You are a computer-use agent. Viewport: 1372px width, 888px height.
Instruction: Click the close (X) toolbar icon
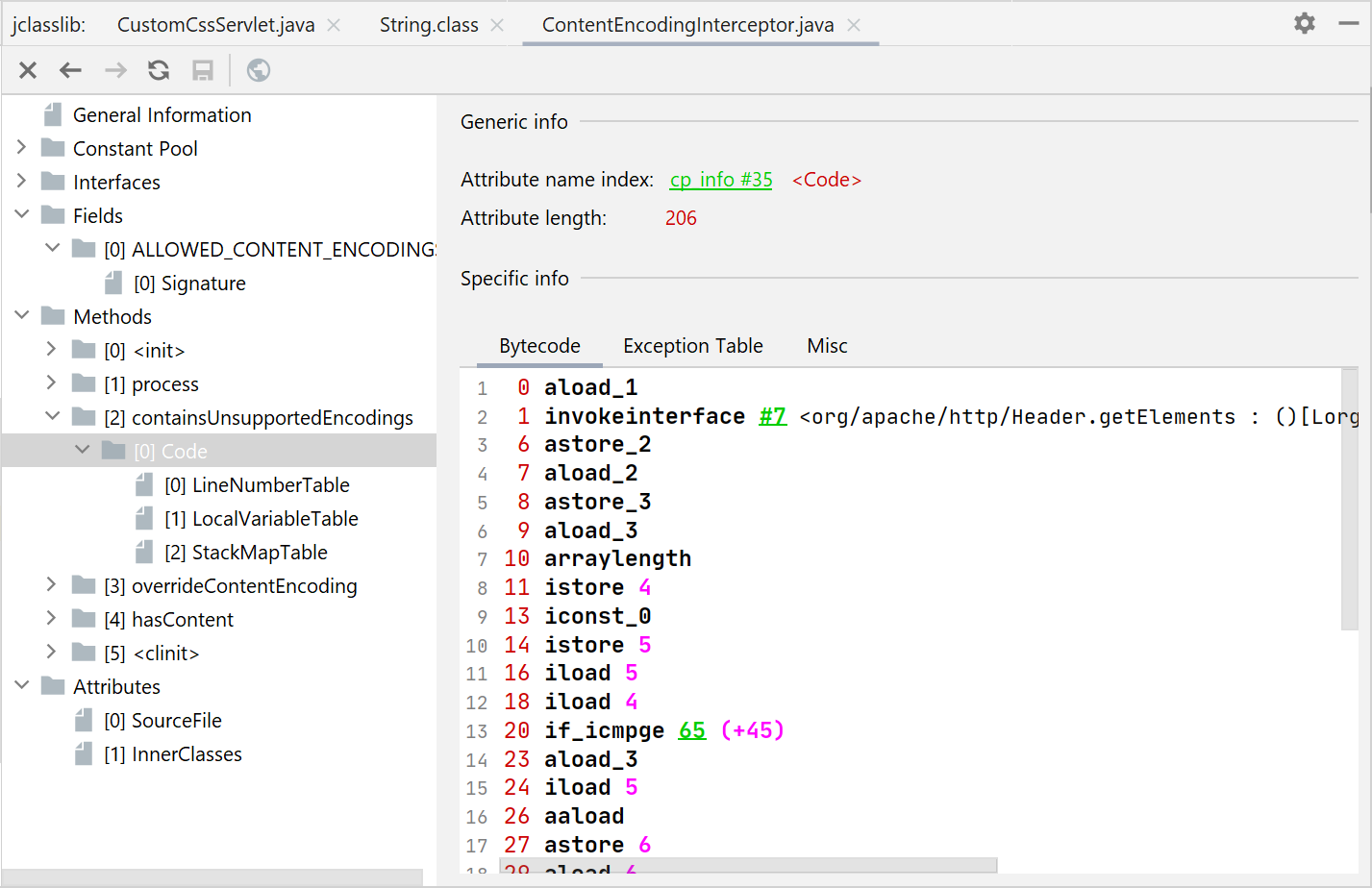coord(28,70)
